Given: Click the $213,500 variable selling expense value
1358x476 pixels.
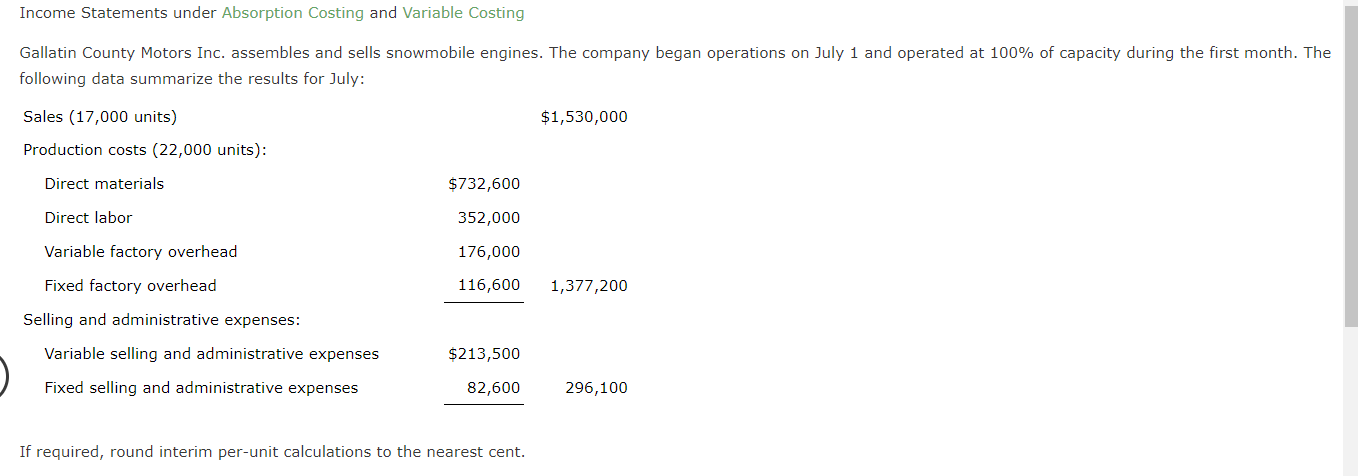Looking at the screenshot, I should point(484,354).
